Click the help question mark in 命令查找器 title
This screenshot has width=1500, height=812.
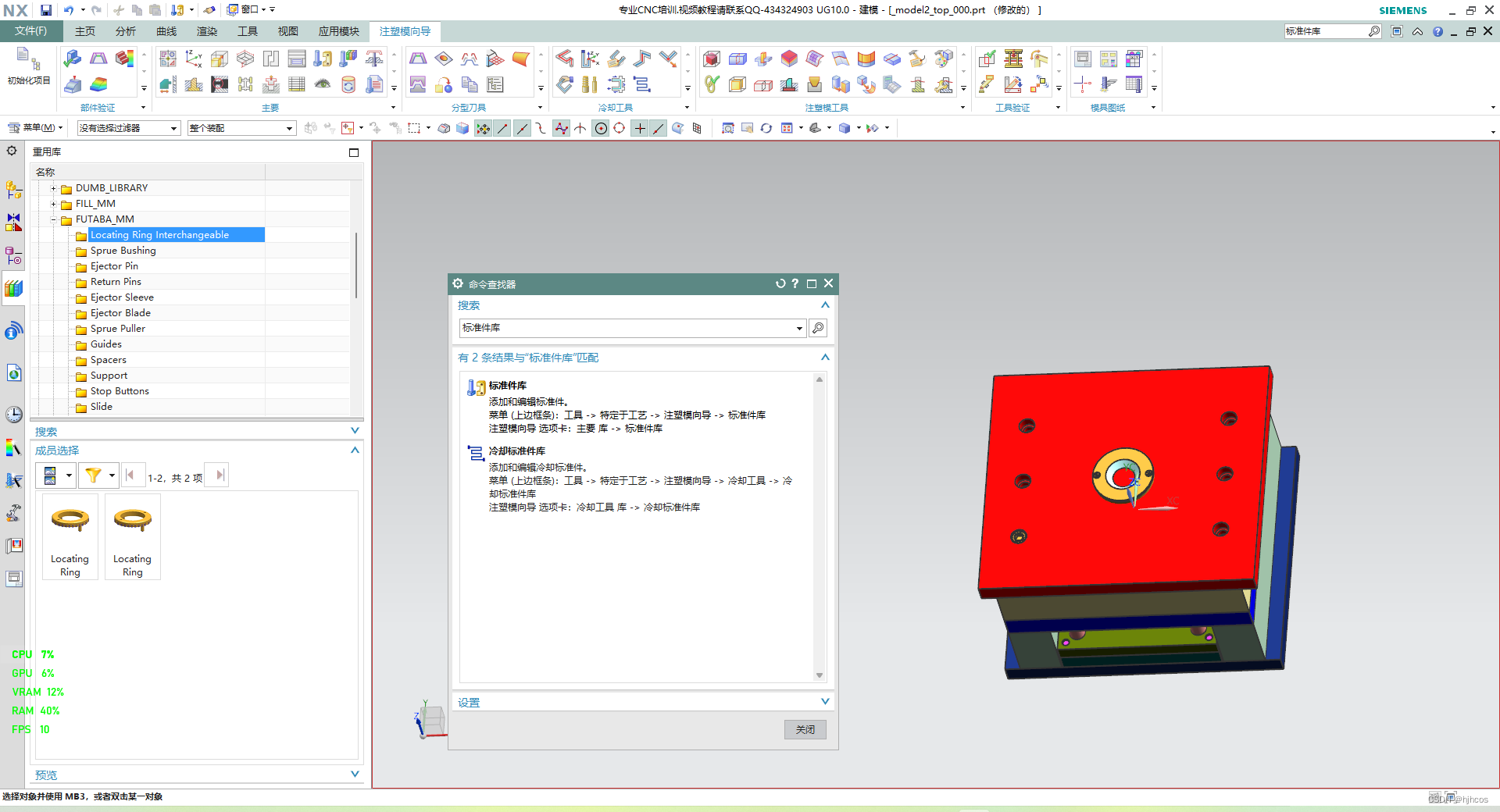pyautogui.click(x=795, y=283)
